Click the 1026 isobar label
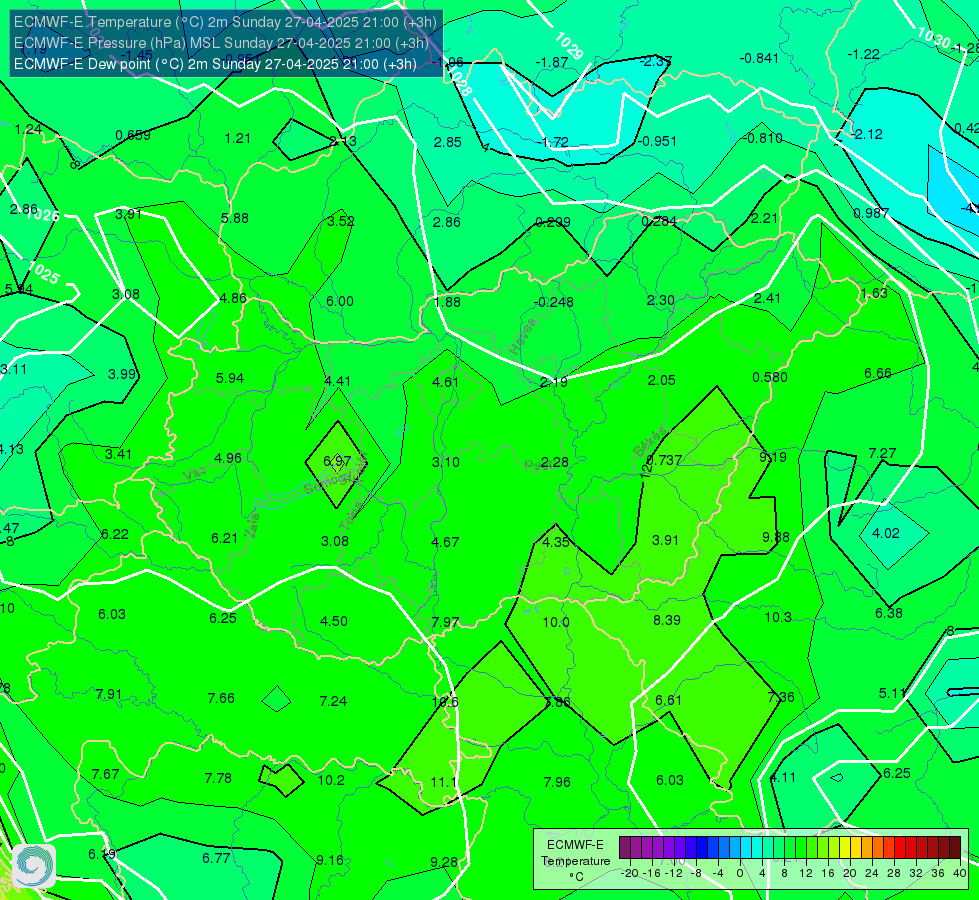979x900 pixels. (x=43, y=215)
